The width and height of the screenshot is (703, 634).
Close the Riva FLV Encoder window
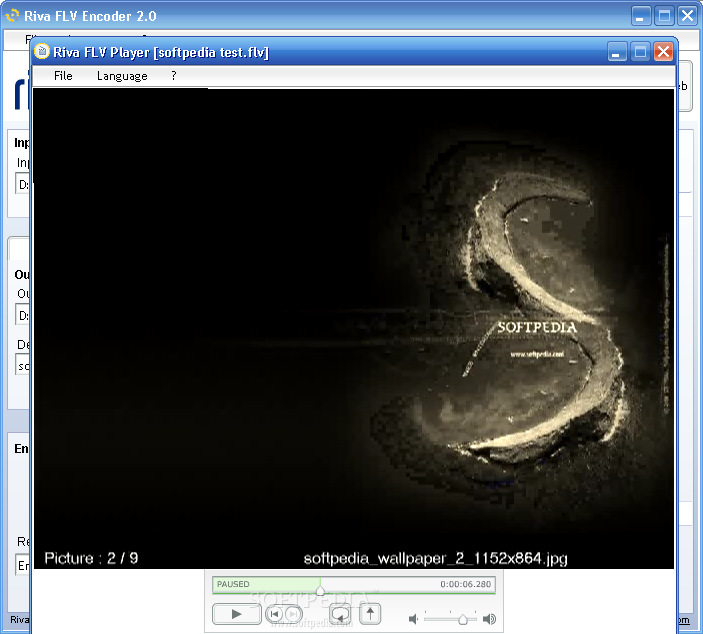687,16
